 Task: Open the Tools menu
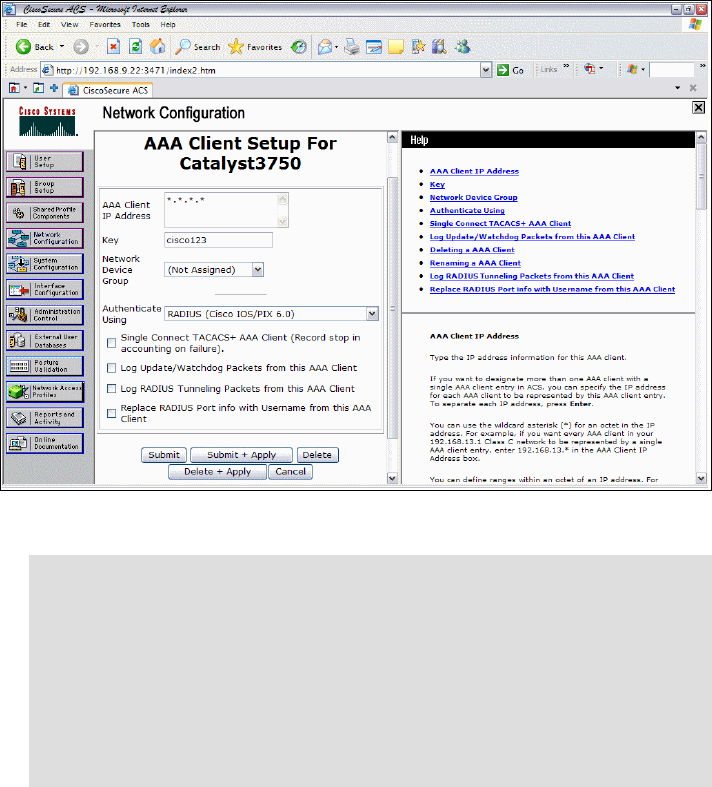(x=140, y=25)
